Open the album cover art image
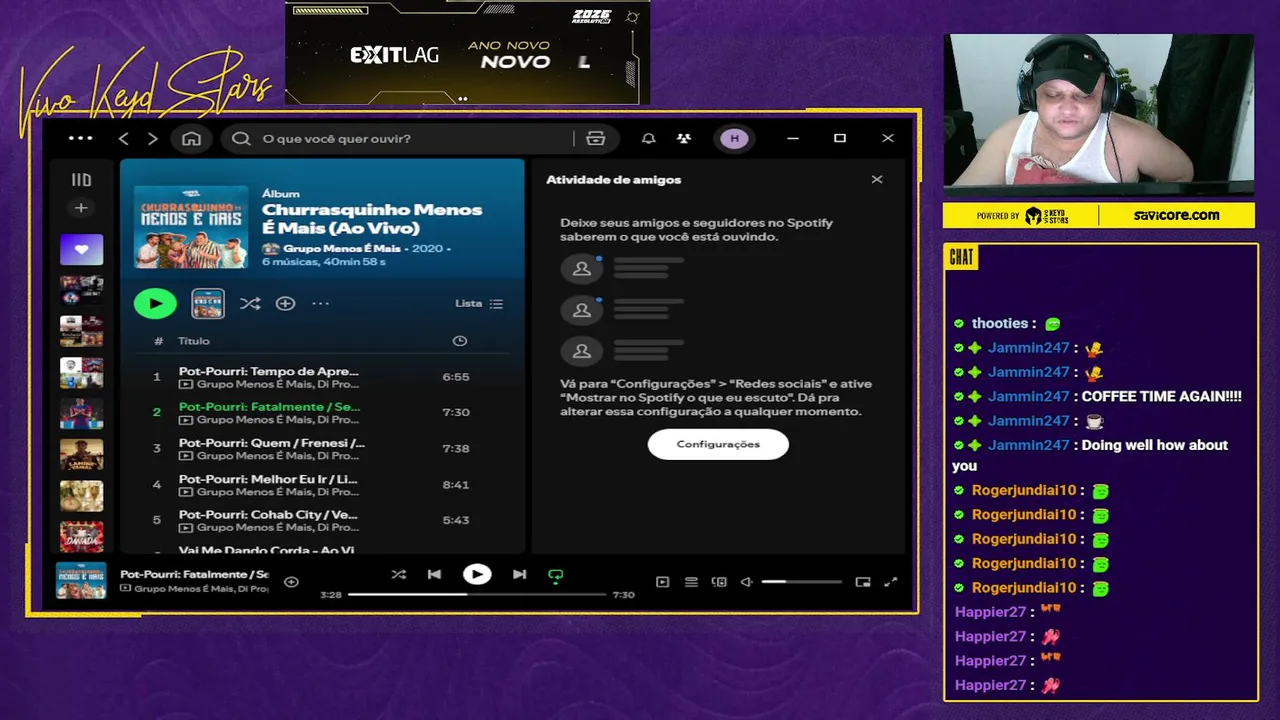The height and width of the screenshot is (720, 1280). pyautogui.click(x=191, y=226)
